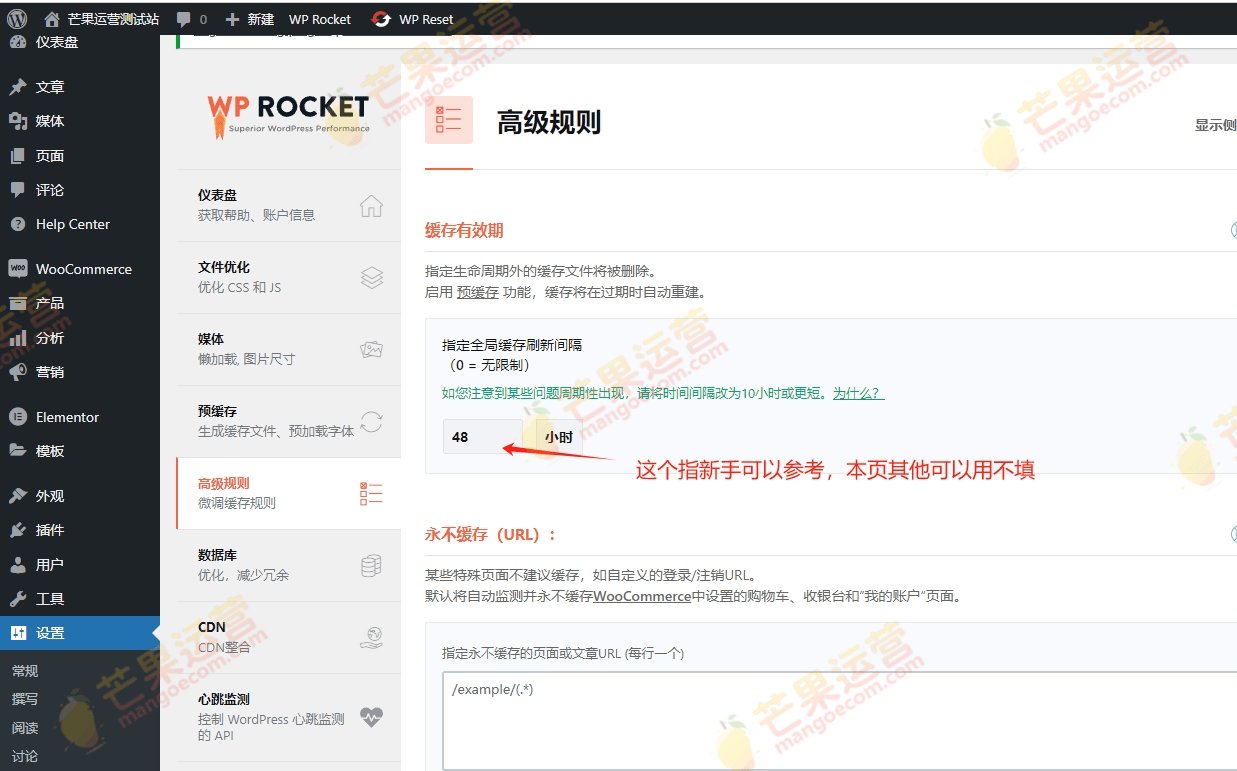Image resolution: width=1237 pixels, height=771 pixels.
Task: Open the 高级规则 tab in WP Rocket
Action: point(288,493)
